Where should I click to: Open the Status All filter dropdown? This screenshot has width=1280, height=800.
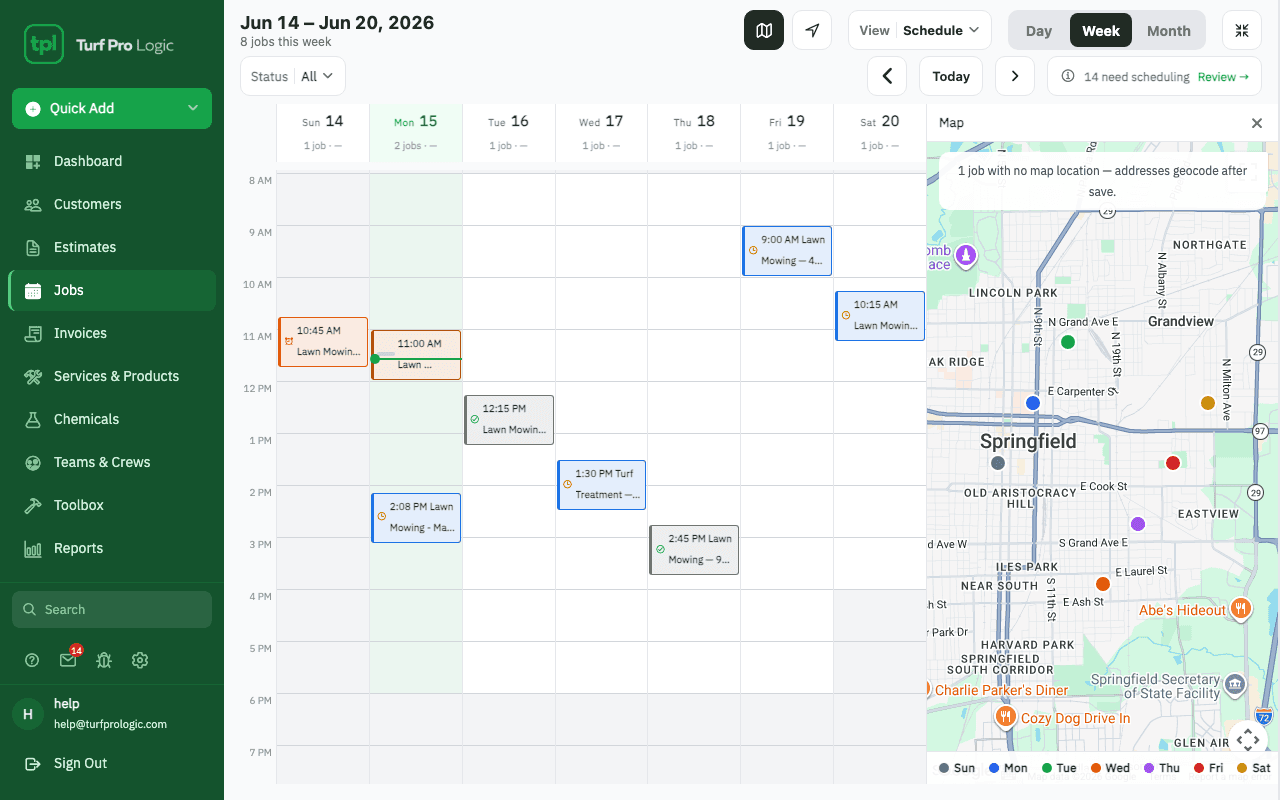293,76
